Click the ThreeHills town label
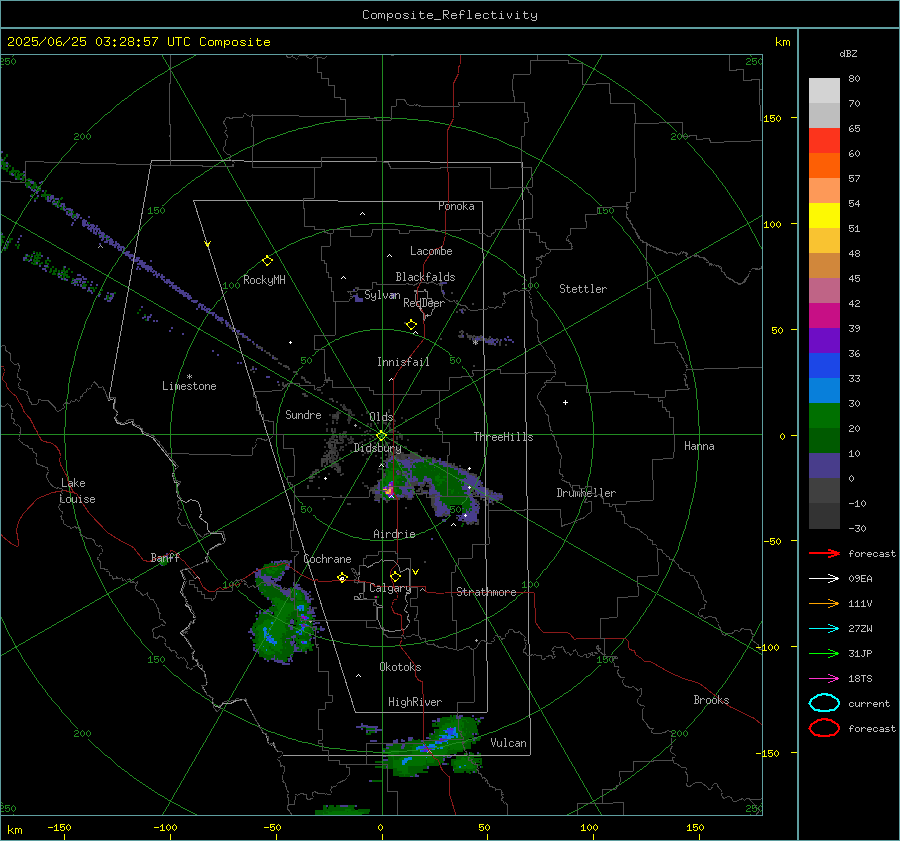Image resolution: width=900 pixels, height=841 pixels. (x=503, y=437)
